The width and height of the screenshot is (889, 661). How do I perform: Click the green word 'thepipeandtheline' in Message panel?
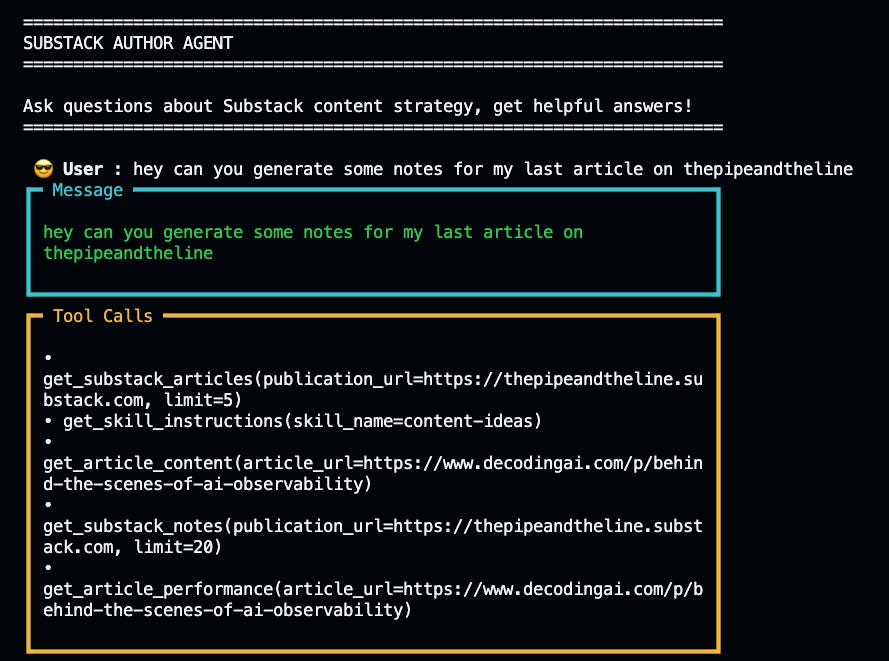128,253
